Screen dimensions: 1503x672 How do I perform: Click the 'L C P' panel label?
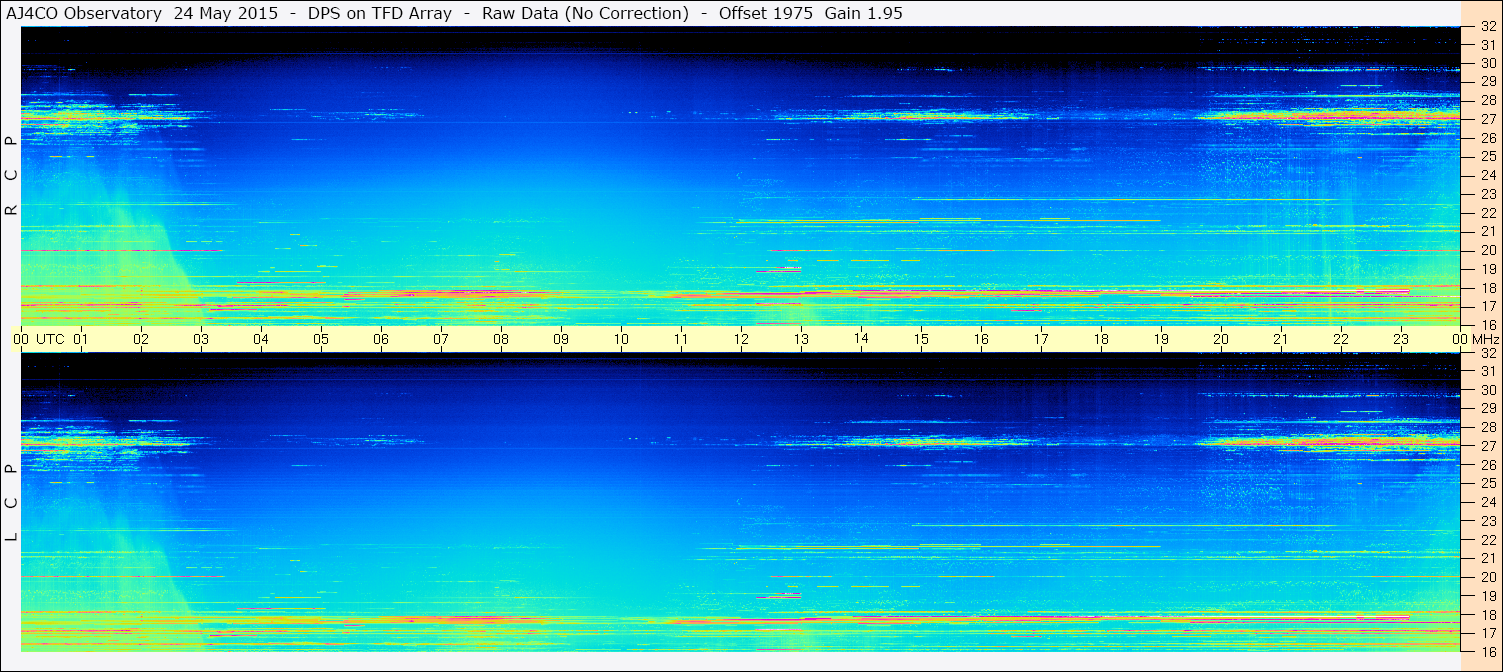coord(12,504)
